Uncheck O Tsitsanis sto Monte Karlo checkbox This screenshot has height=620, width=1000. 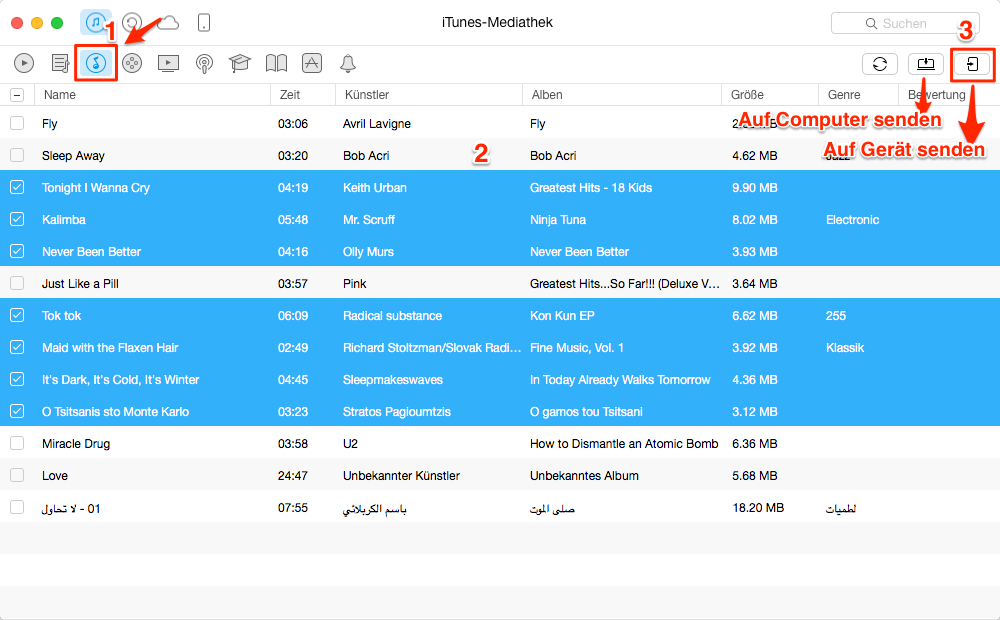[x=17, y=411]
